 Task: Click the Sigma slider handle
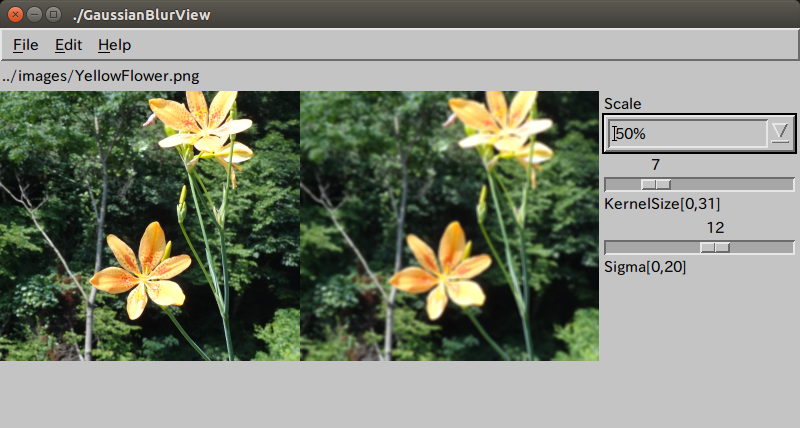tap(715, 247)
